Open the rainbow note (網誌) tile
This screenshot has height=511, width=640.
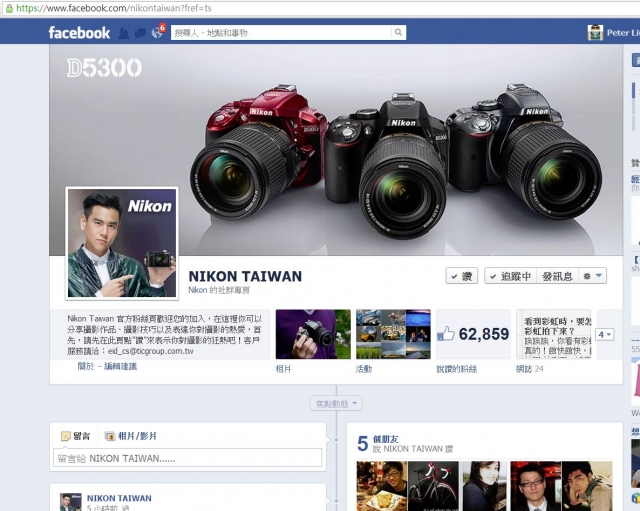[x=553, y=334]
